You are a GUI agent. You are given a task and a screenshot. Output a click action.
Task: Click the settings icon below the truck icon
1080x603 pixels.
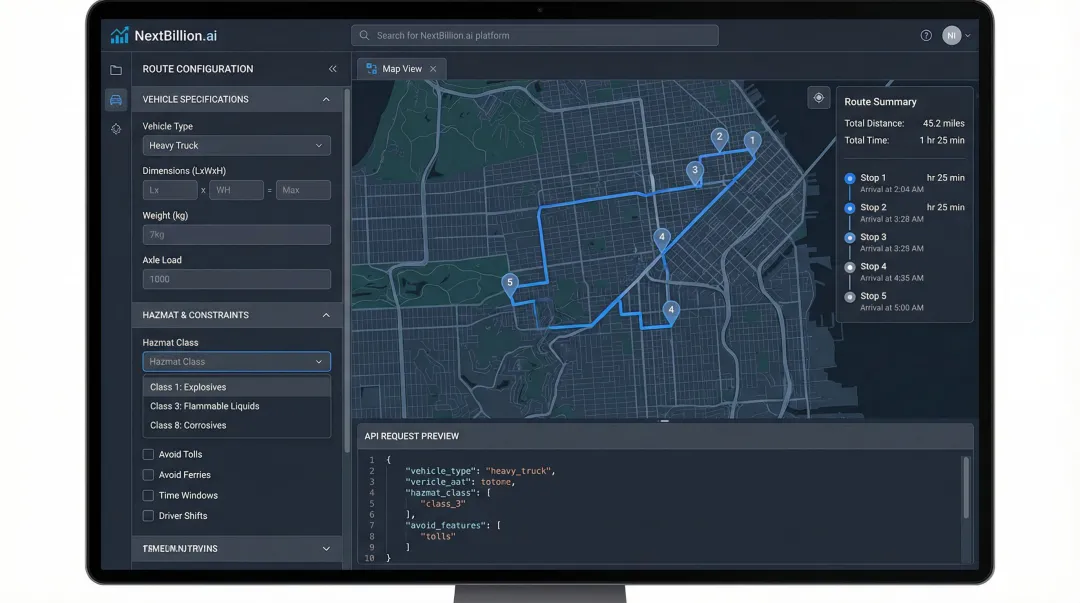pyautogui.click(x=116, y=129)
